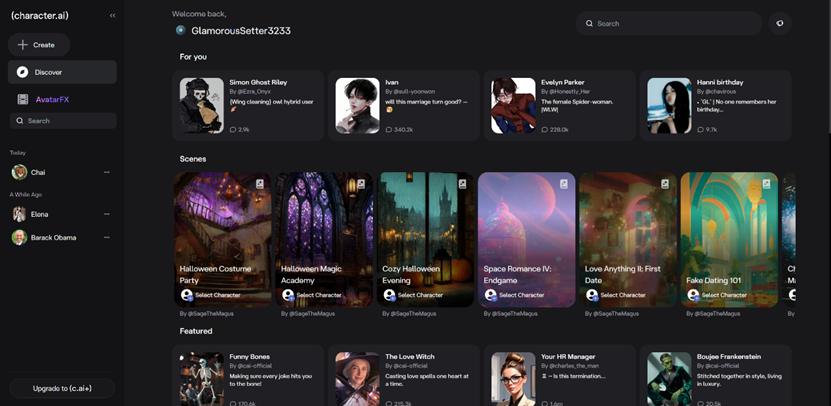Viewport: 831px width, 406px height.
Task: Open options menu for Barack Obama chat
Action: pyautogui.click(x=107, y=237)
